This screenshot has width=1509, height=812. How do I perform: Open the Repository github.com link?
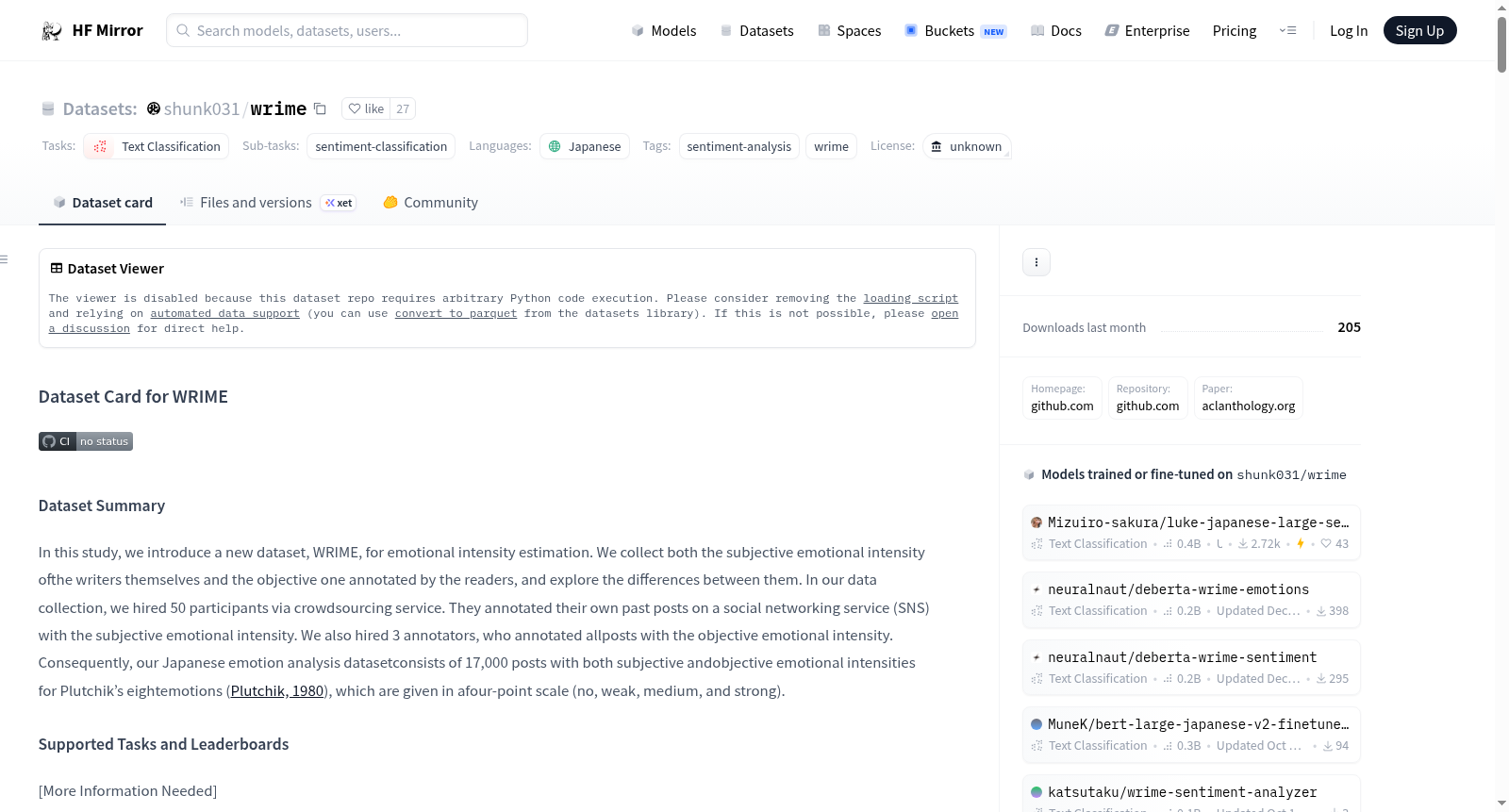point(1148,398)
